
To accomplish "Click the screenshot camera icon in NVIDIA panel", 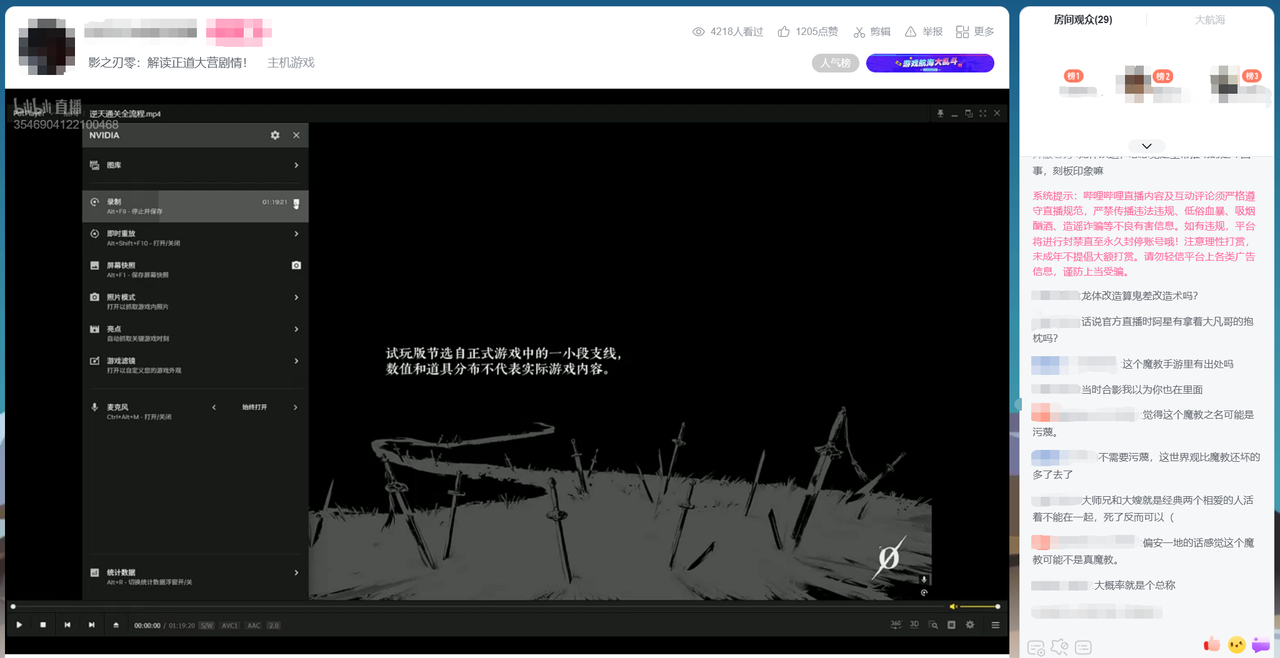I will coord(295,265).
